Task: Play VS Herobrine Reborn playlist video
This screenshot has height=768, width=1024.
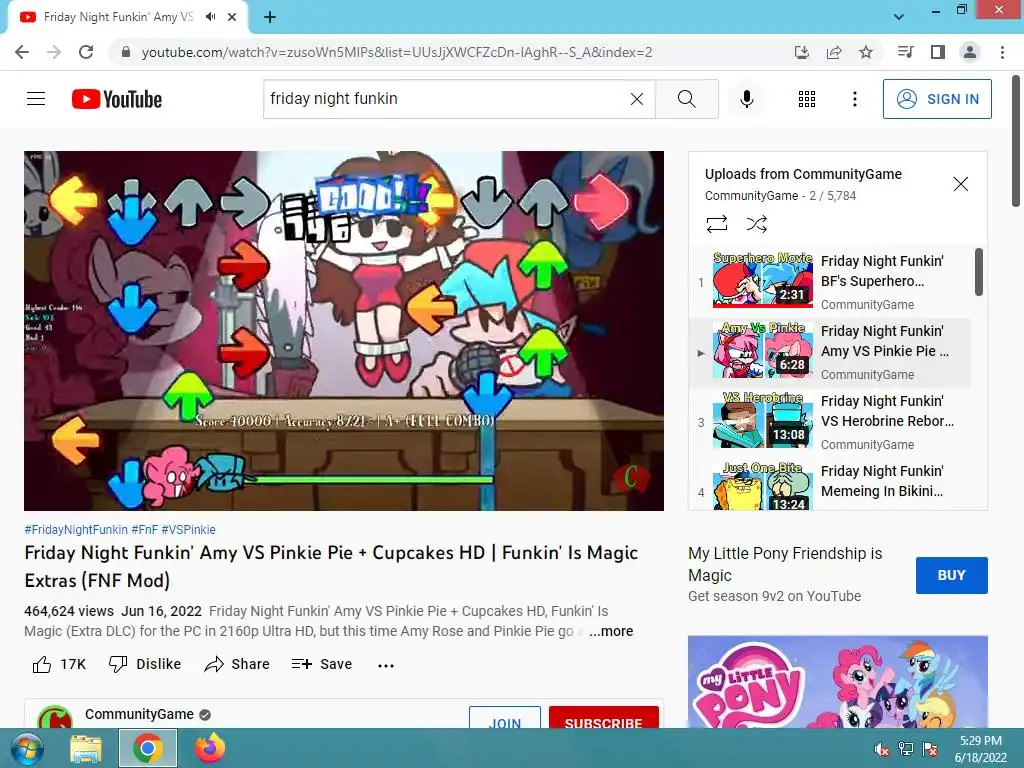Action: [x=831, y=421]
